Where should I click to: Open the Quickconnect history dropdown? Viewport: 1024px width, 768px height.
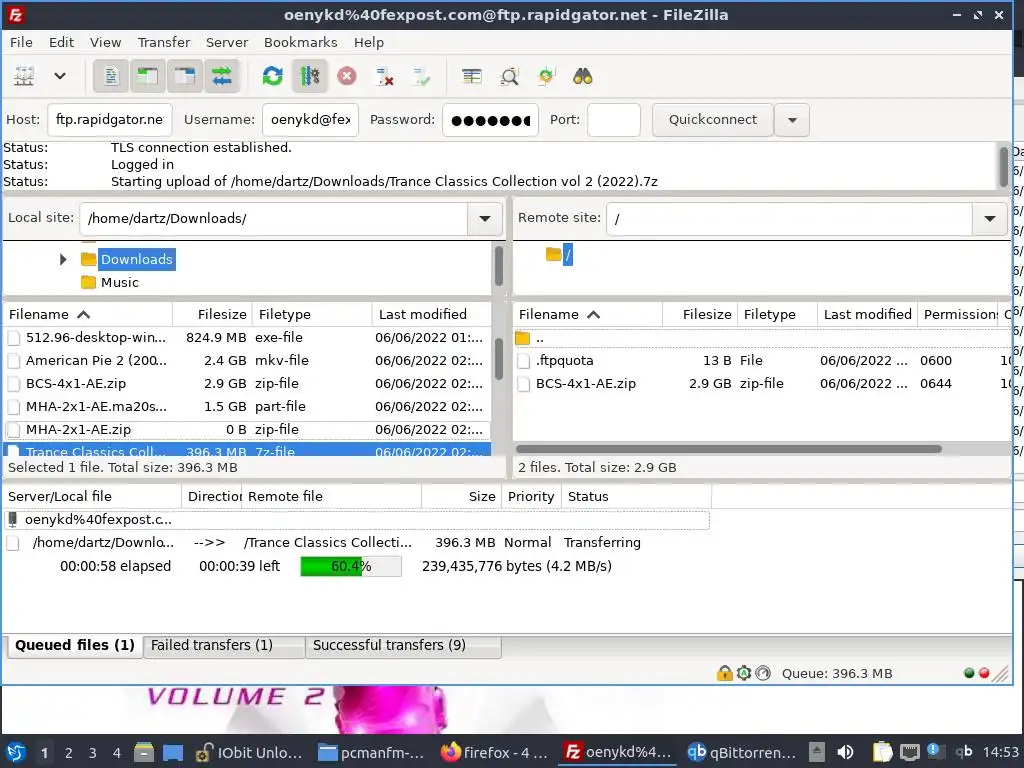click(x=792, y=120)
